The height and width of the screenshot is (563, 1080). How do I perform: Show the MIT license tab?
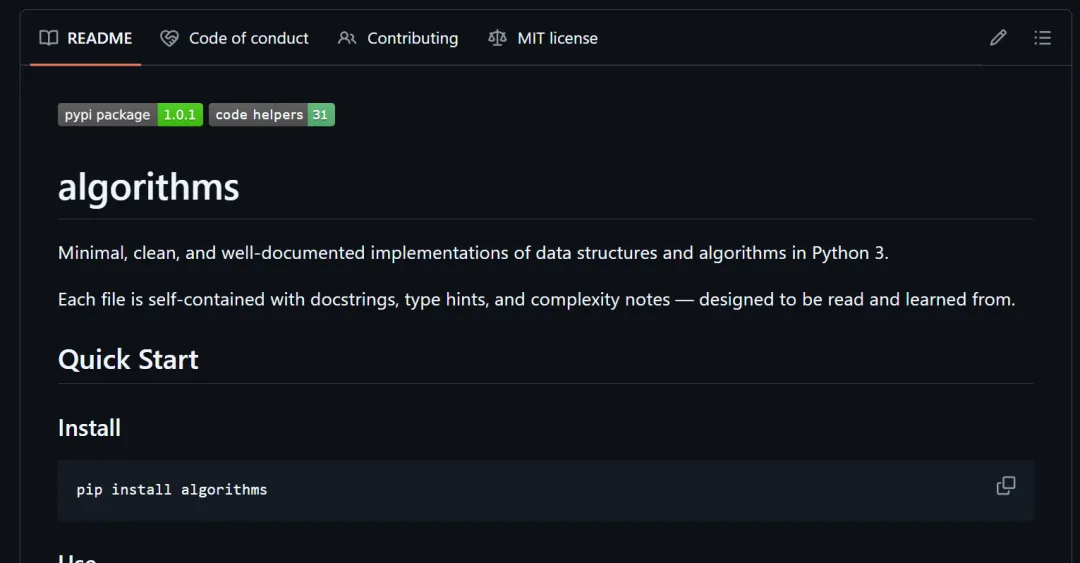557,38
